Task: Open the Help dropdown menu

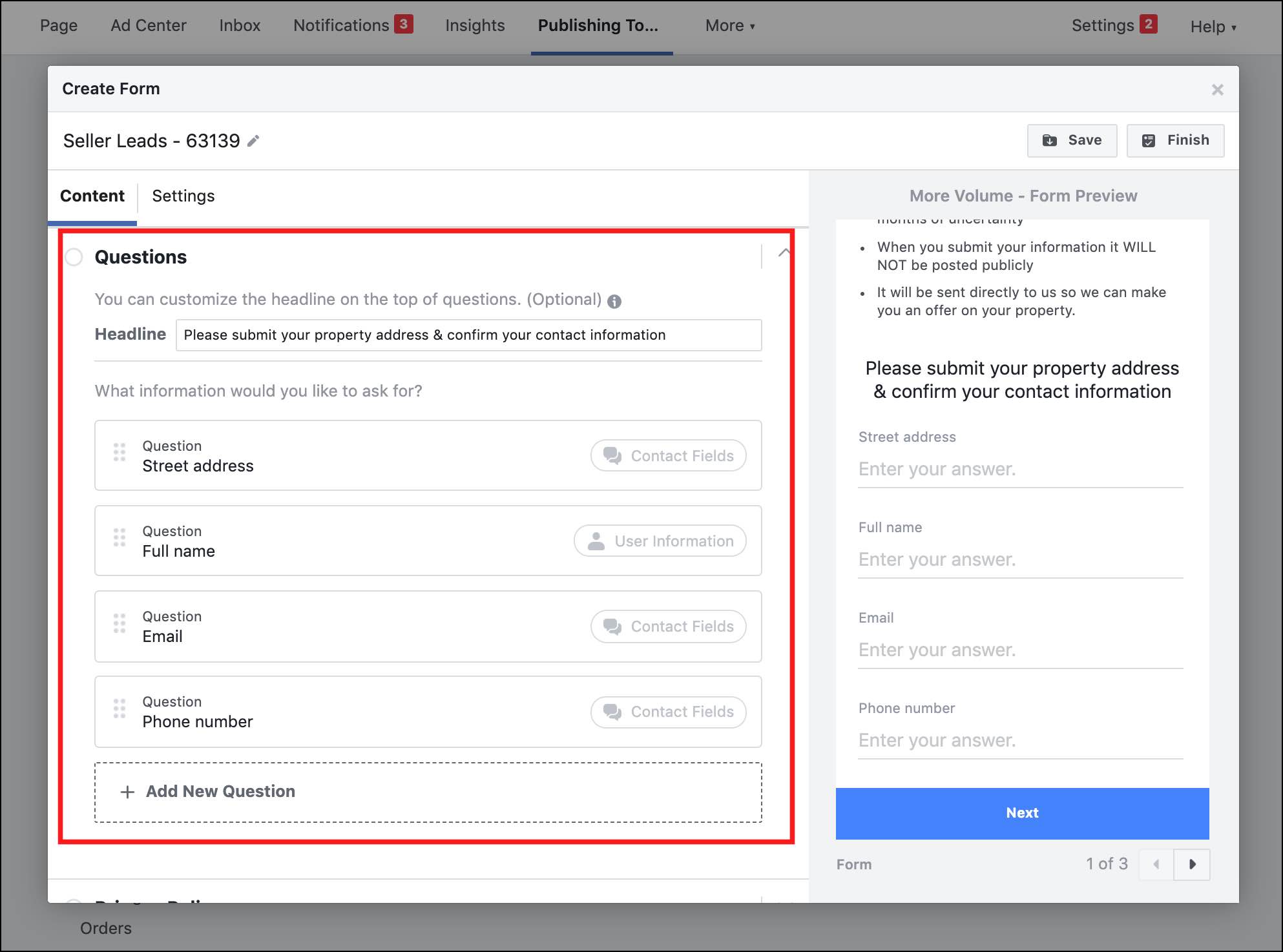Action: pyautogui.click(x=1213, y=26)
